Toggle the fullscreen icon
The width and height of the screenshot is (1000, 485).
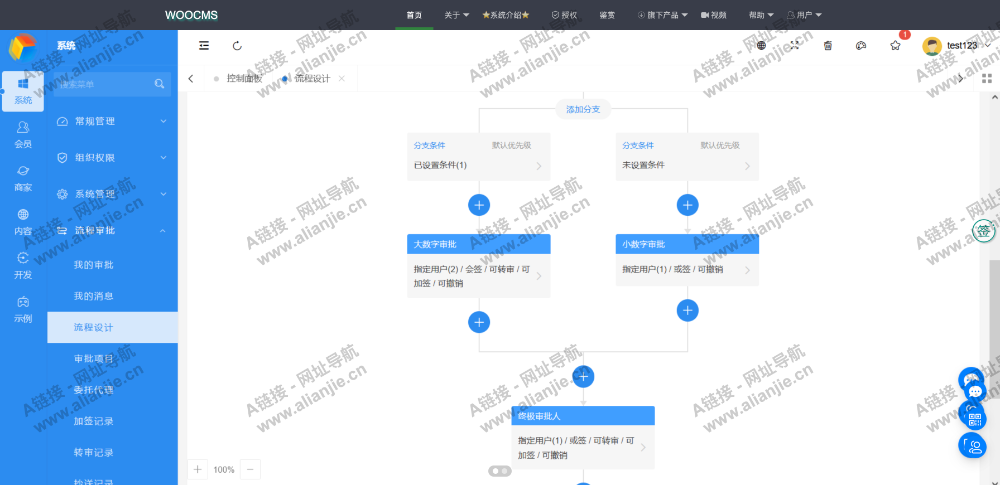[795, 45]
